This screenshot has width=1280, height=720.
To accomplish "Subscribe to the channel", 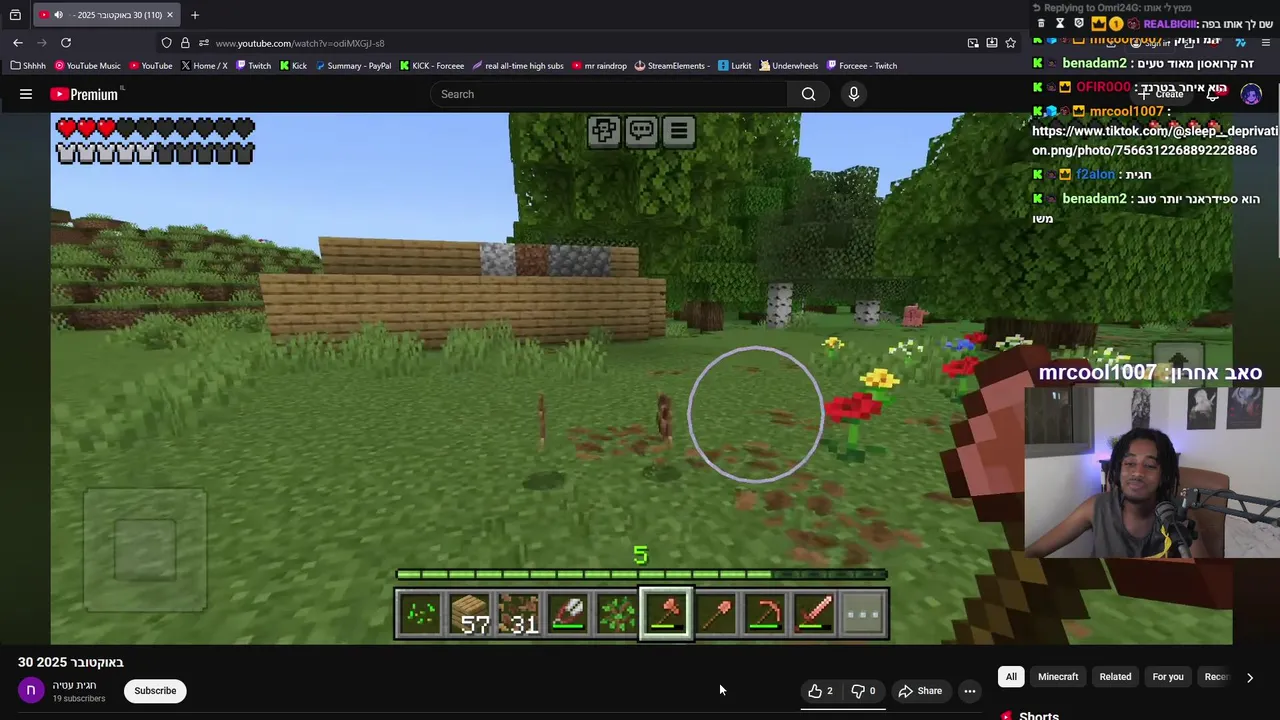I will (x=155, y=691).
